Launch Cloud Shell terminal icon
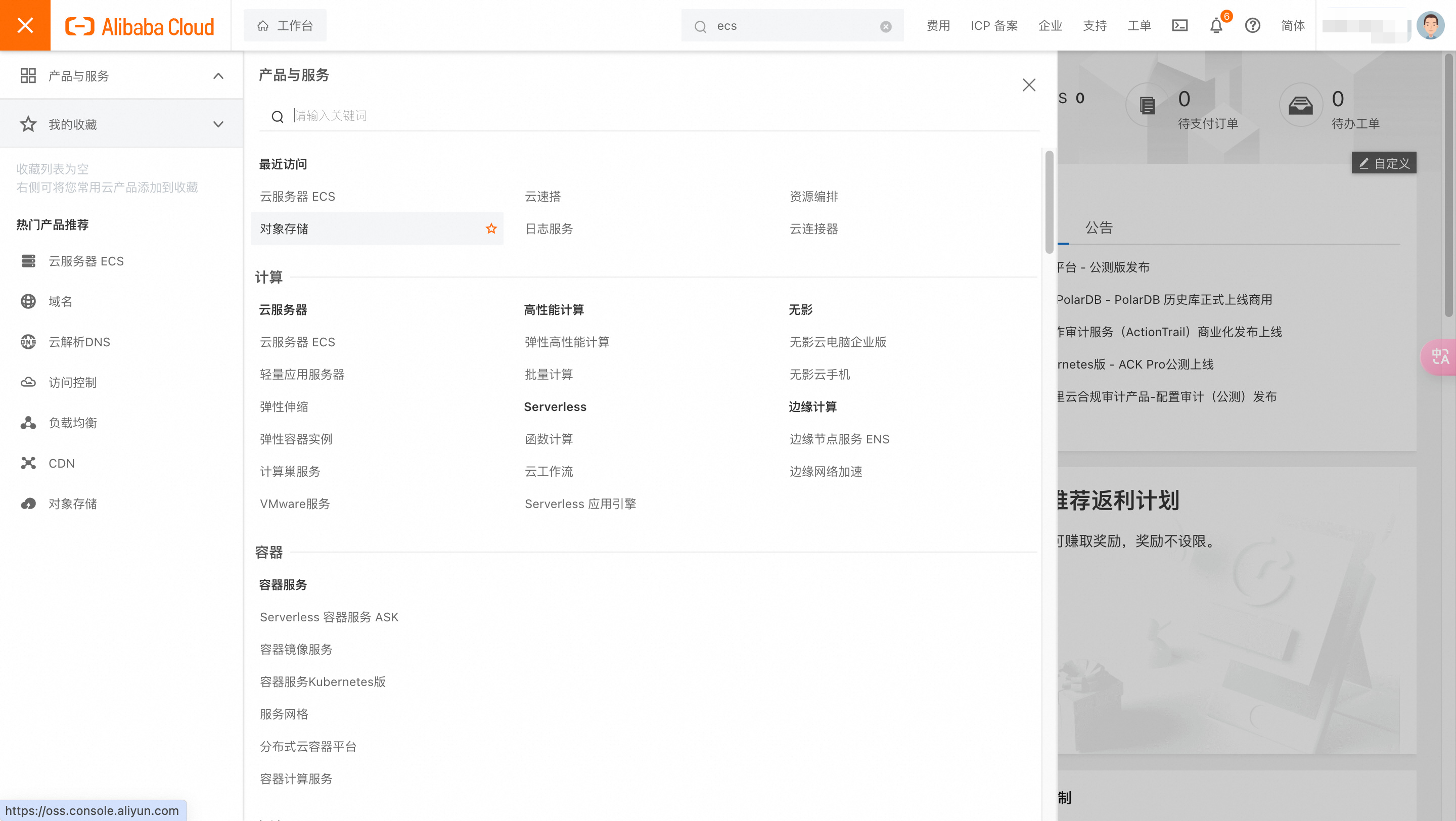1456x821 pixels. (1179, 25)
